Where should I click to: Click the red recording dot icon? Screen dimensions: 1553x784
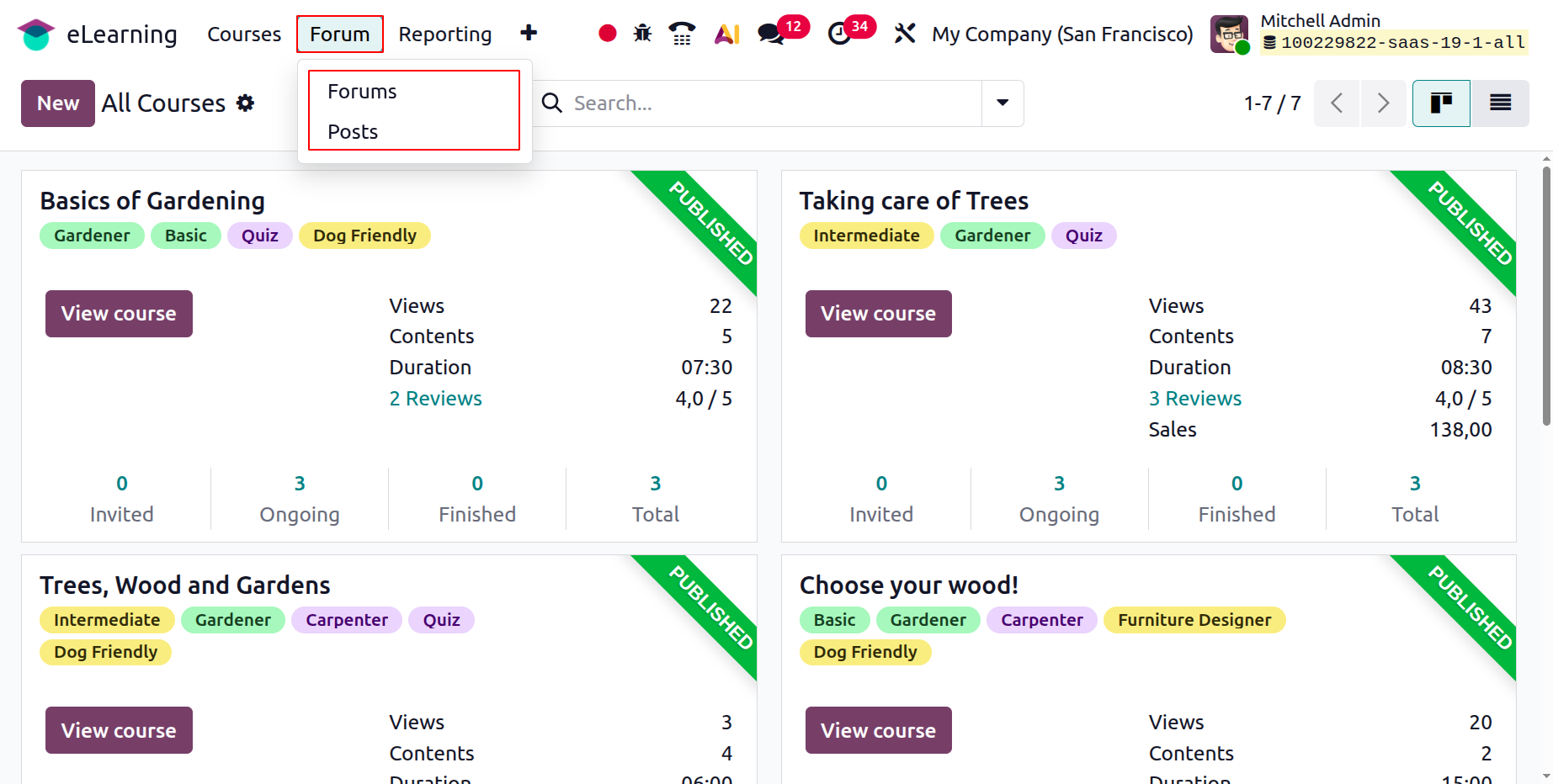click(607, 34)
